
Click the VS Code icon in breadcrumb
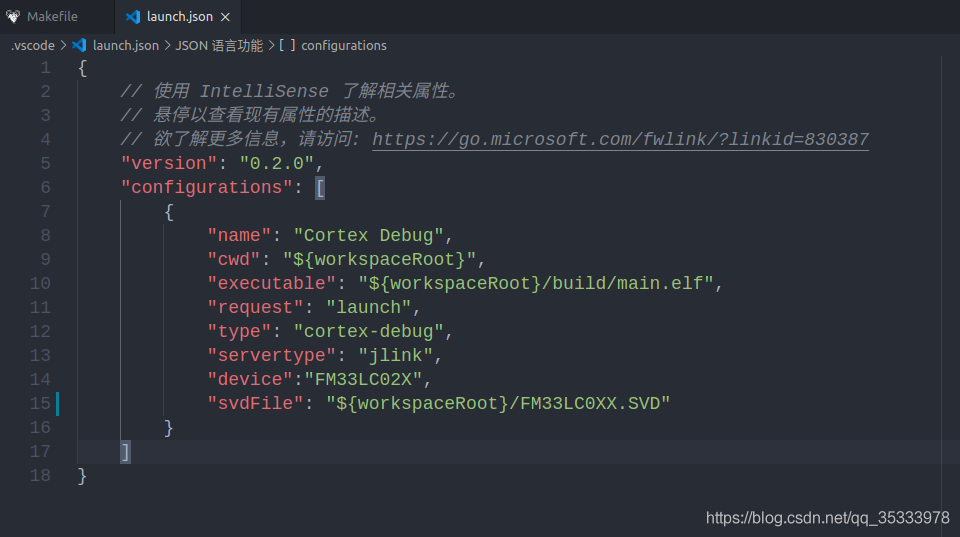pos(79,45)
